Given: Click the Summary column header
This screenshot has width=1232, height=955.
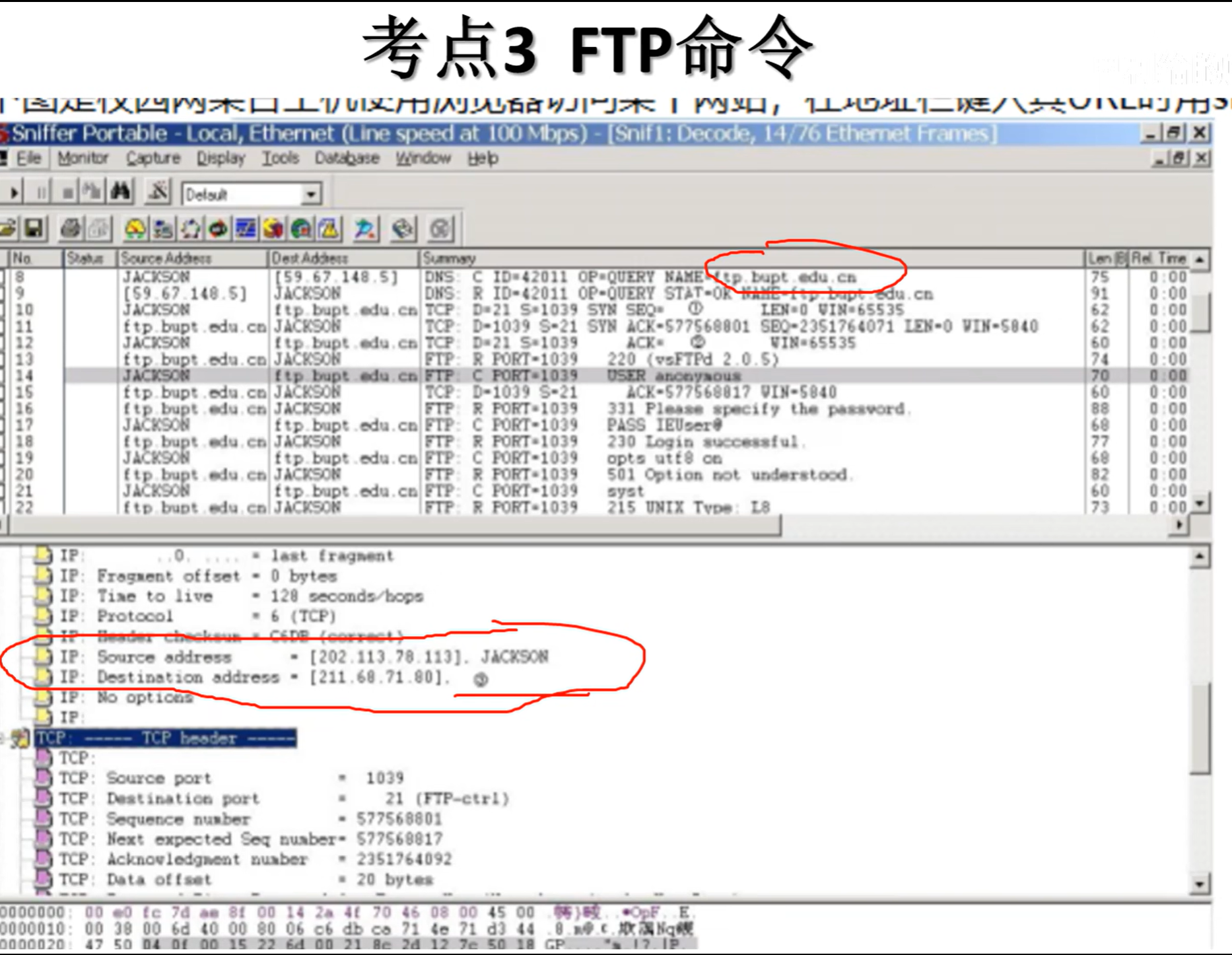Looking at the screenshot, I should click(751, 258).
